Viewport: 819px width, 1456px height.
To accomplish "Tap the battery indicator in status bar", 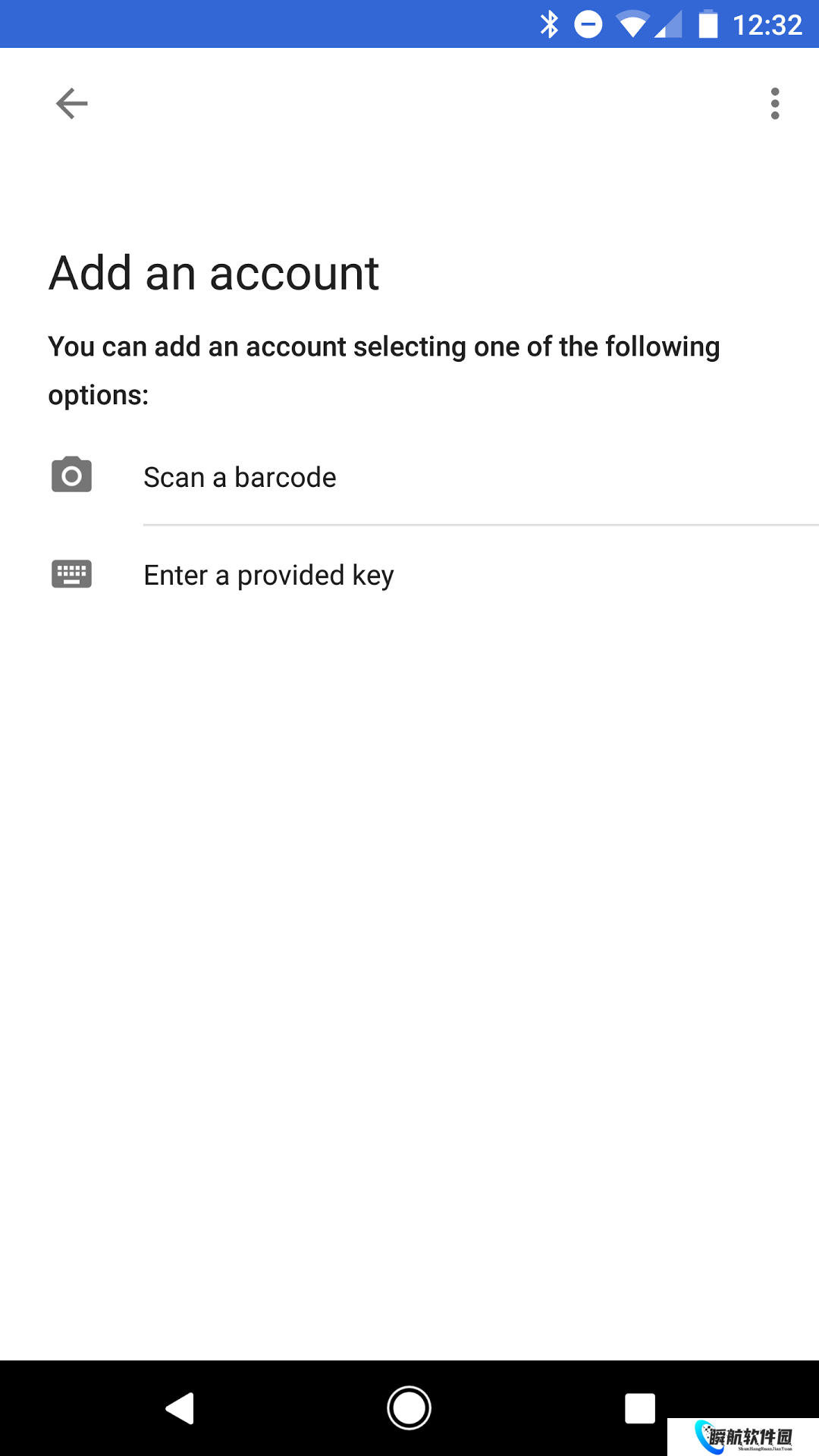I will click(x=708, y=24).
